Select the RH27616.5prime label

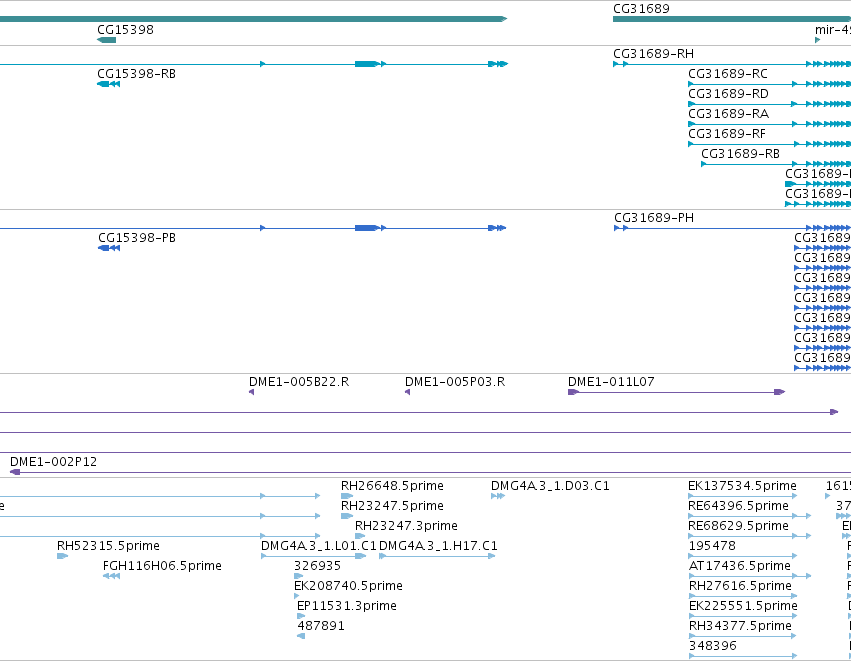[740, 586]
